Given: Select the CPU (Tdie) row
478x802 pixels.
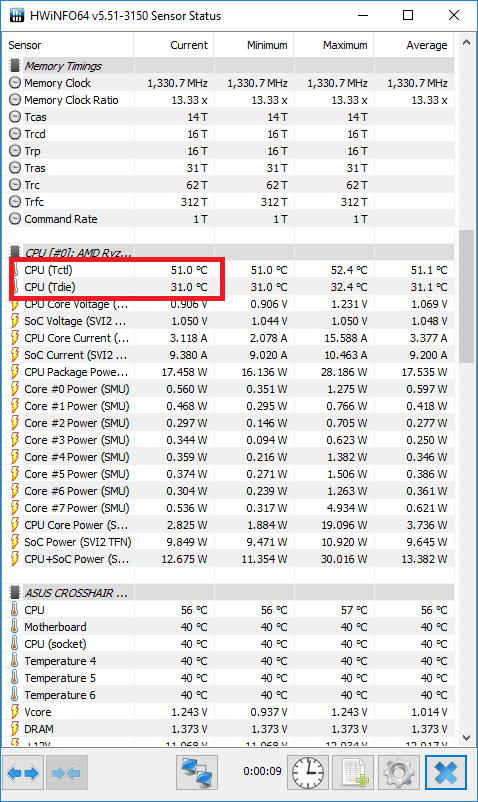Looking at the screenshot, I should point(229,286).
